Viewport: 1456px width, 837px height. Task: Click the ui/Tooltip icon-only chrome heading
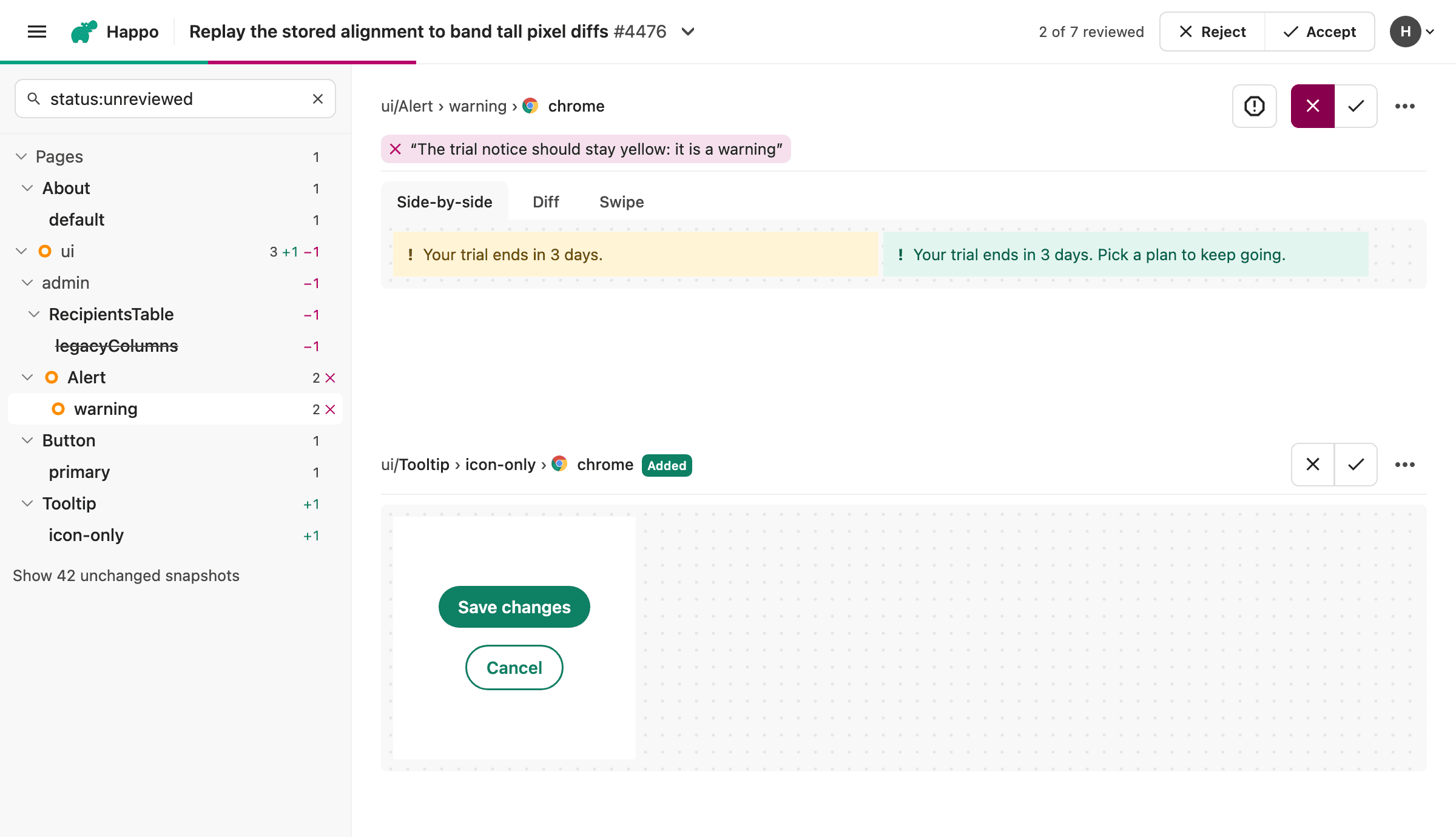click(507, 465)
